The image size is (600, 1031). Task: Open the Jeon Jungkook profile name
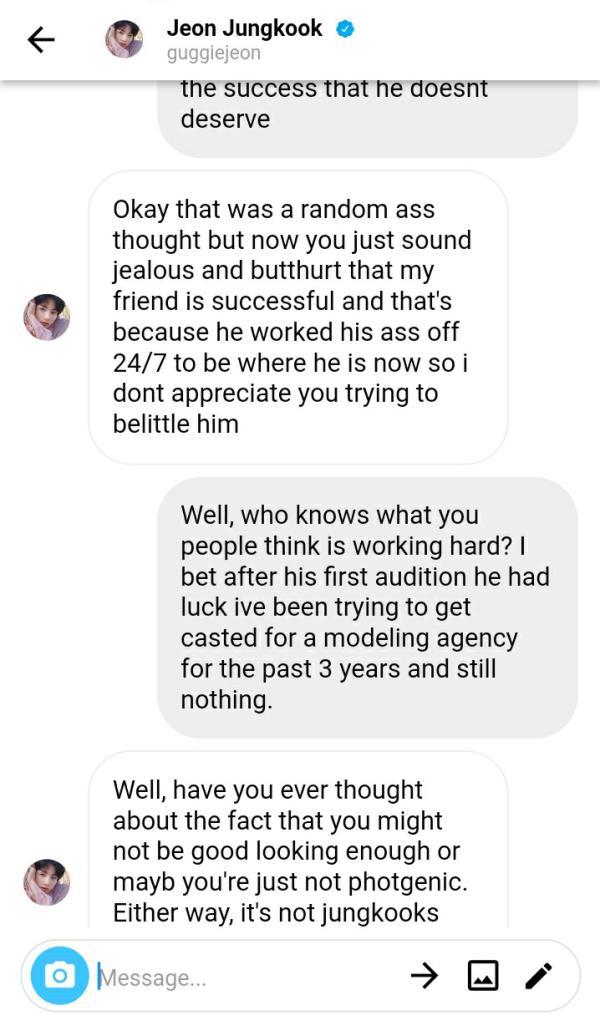click(244, 28)
